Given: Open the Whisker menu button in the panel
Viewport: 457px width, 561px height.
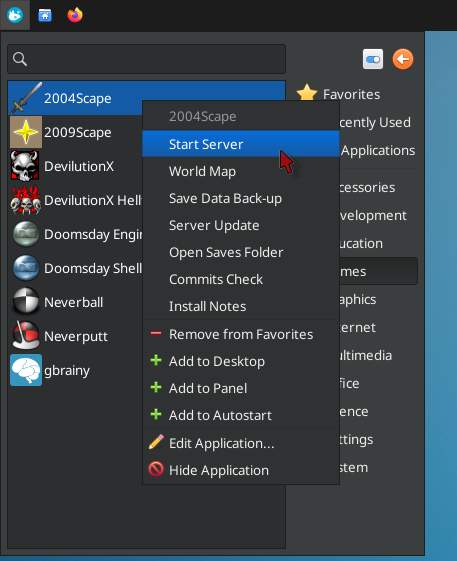Looking at the screenshot, I should click(15, 15).
